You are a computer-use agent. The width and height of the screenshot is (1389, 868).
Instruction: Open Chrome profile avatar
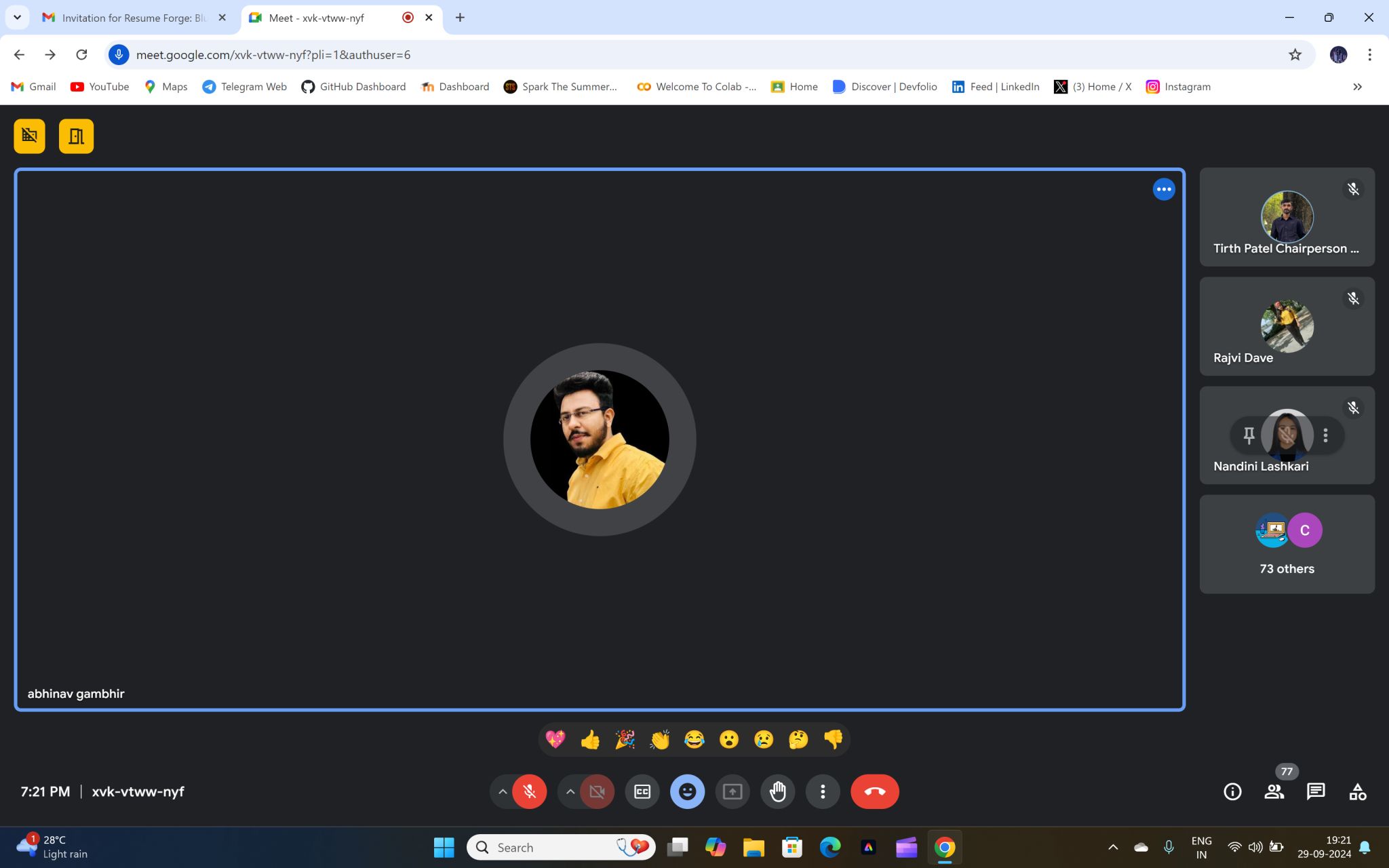click(1338, 55)
